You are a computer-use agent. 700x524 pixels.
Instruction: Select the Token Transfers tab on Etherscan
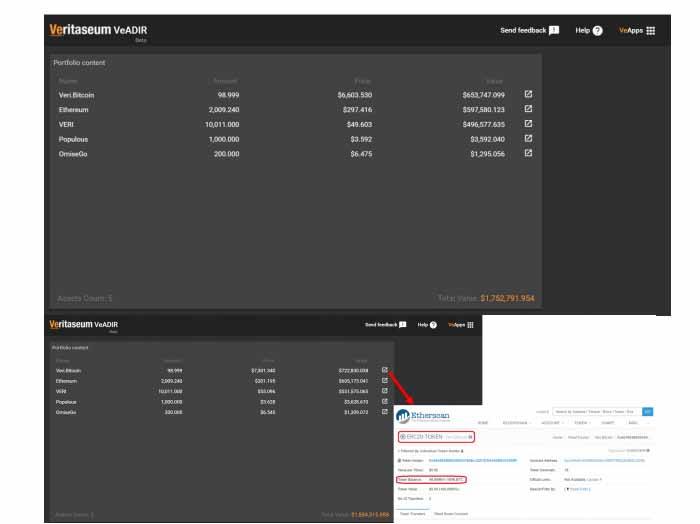(412, 514)
